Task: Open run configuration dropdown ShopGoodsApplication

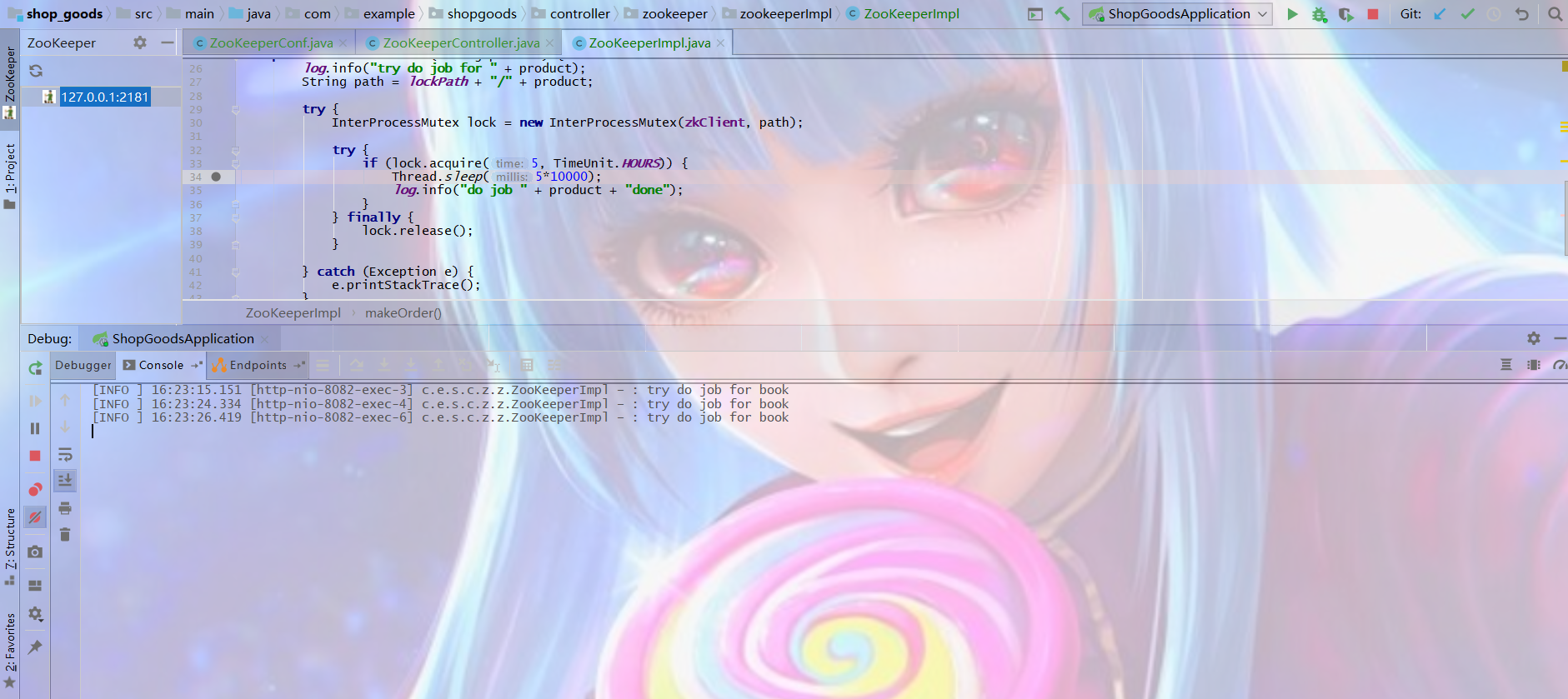Action: coord(1177,13)
